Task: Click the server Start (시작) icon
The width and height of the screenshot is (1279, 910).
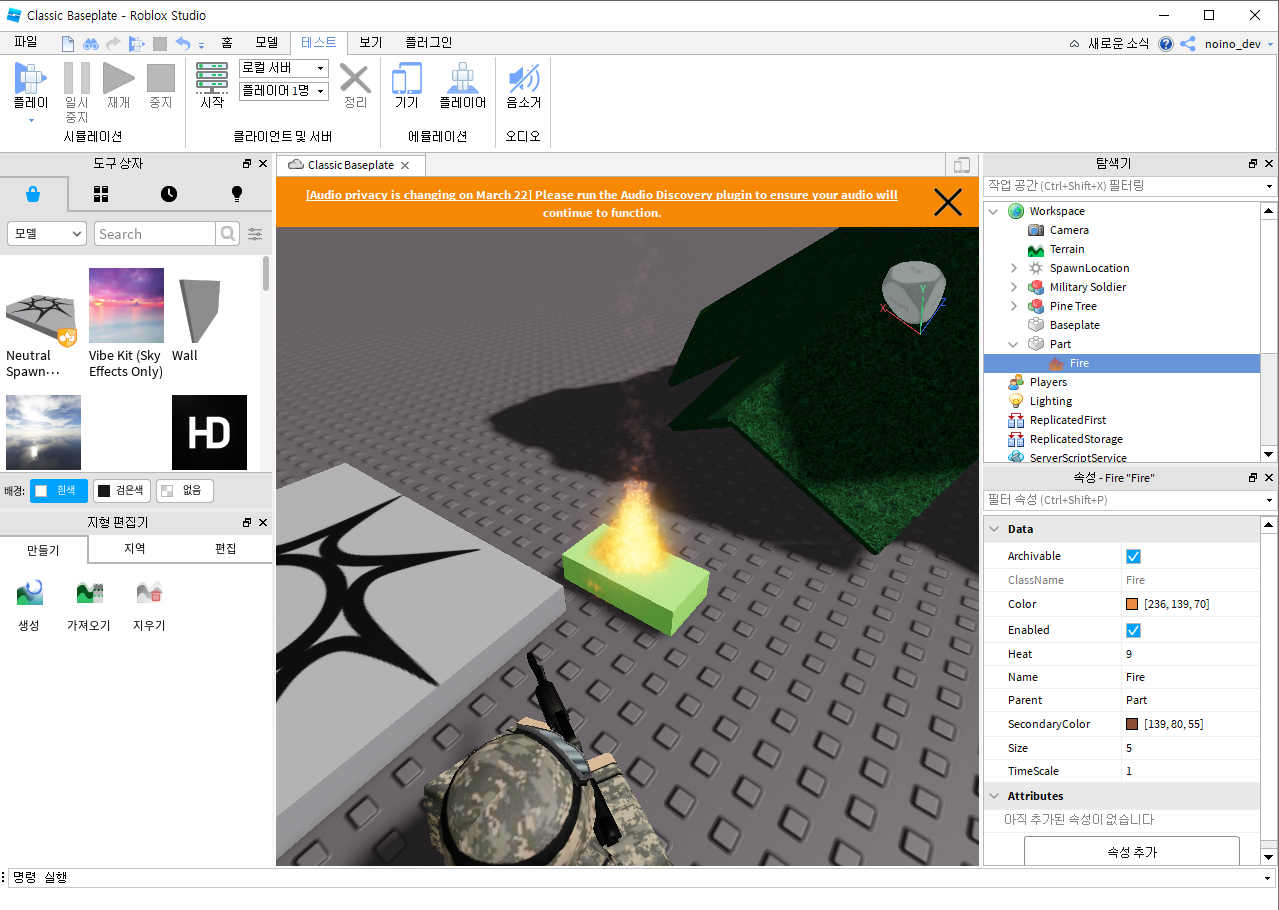Action: [212, 78]
